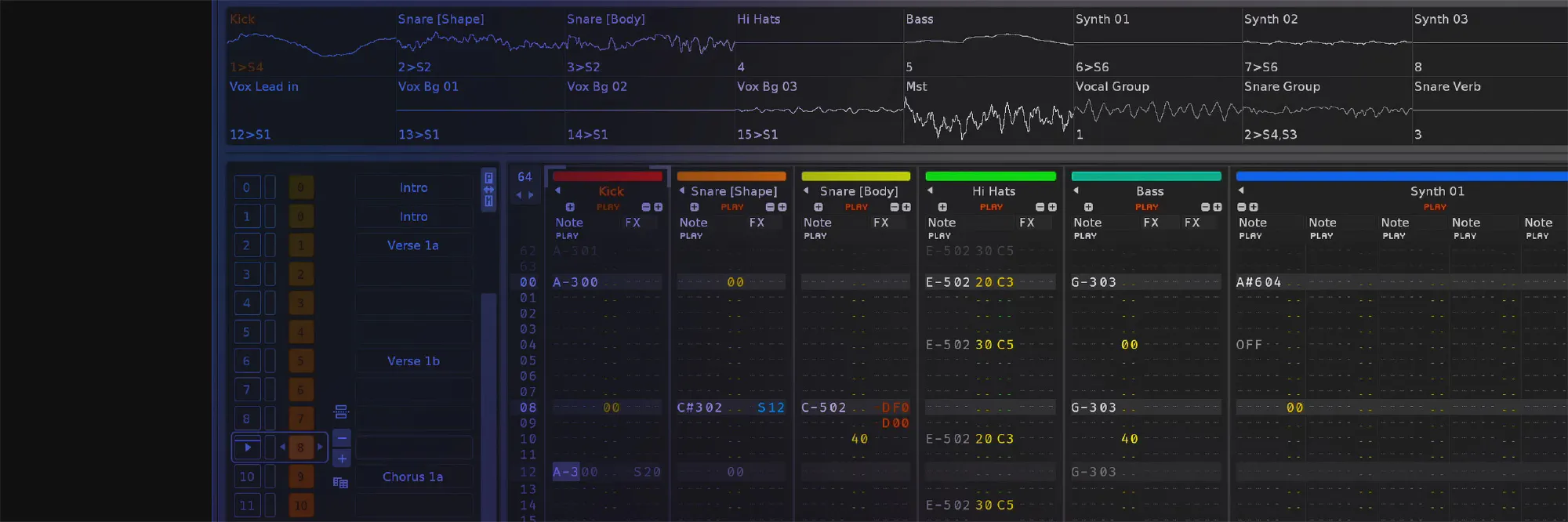Click the section-header icon above the minus button
The width and height of the screenshot is (1568, 522).
(341, 411)
